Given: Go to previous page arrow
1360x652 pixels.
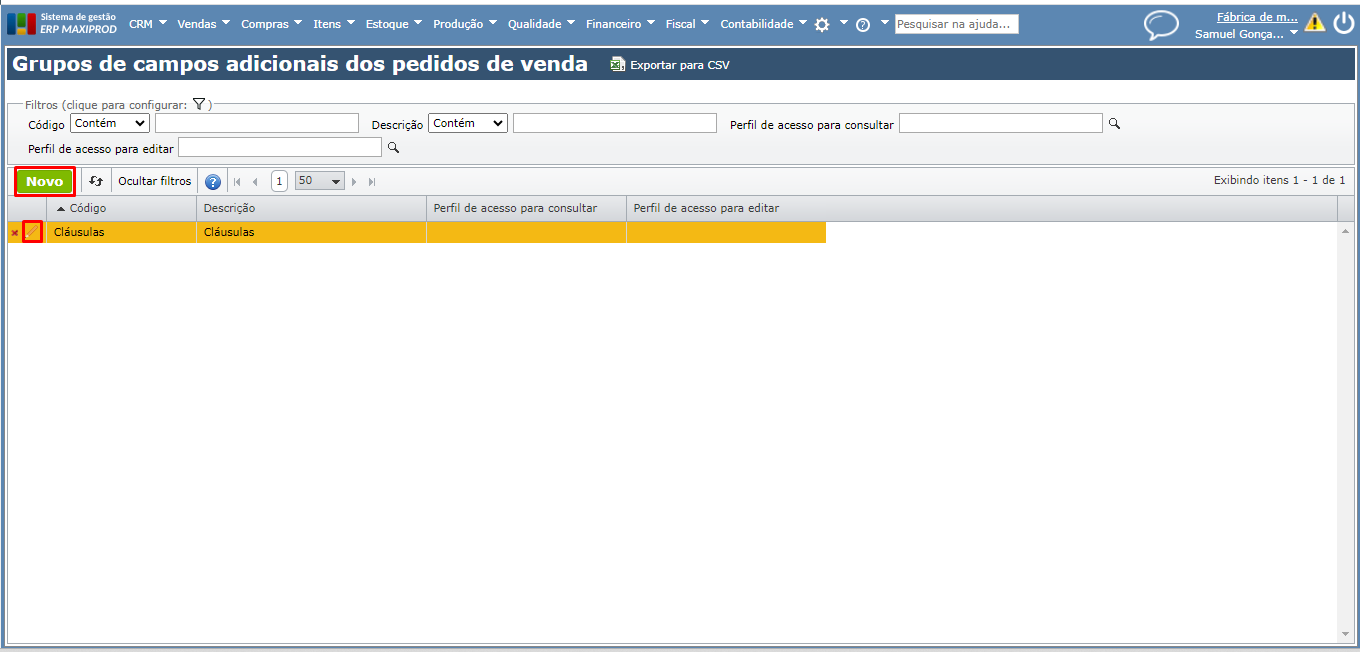Looking at the screenshot, I should [255, 182].
